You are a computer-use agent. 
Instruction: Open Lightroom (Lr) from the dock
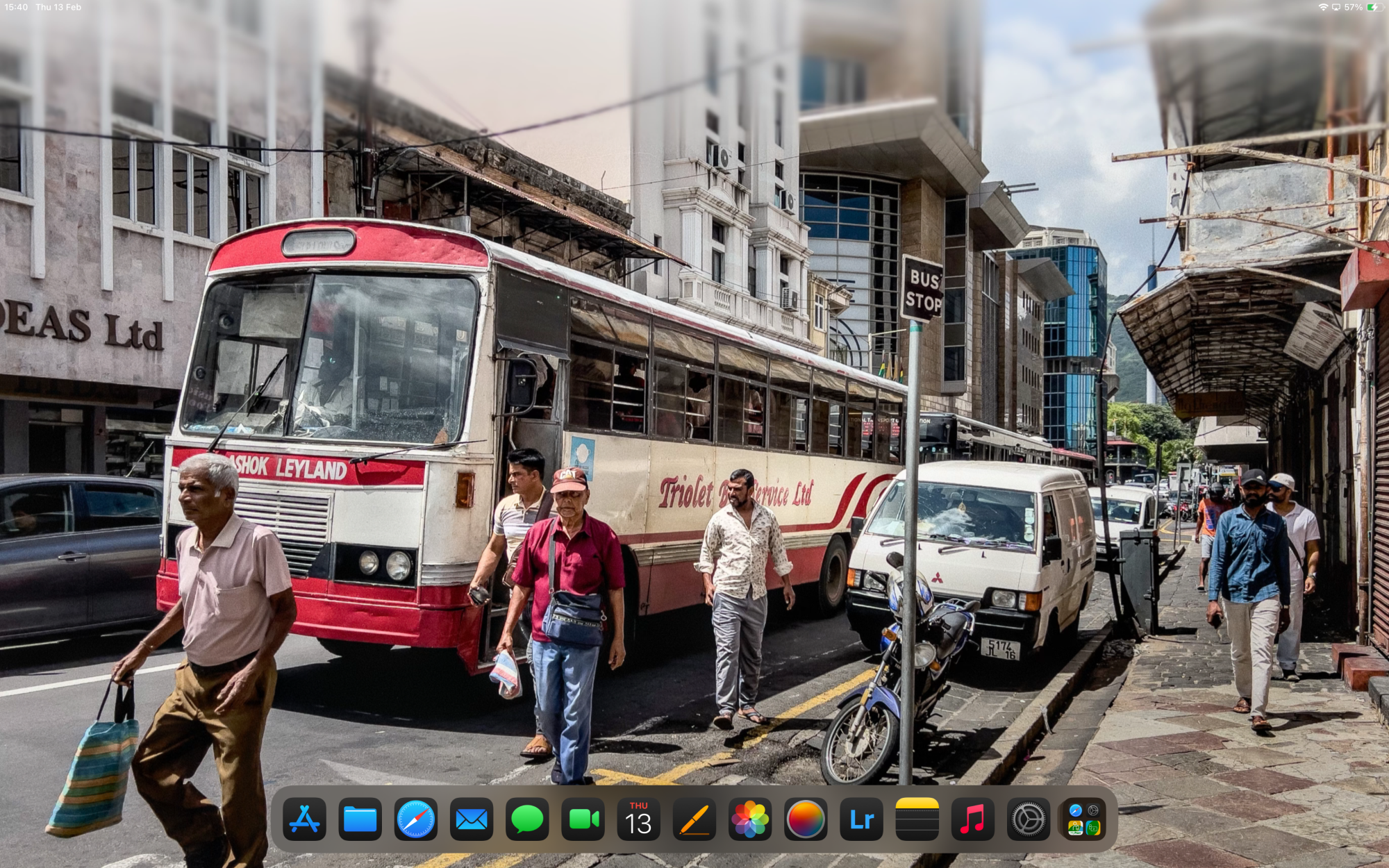click(x=861, y=819)
